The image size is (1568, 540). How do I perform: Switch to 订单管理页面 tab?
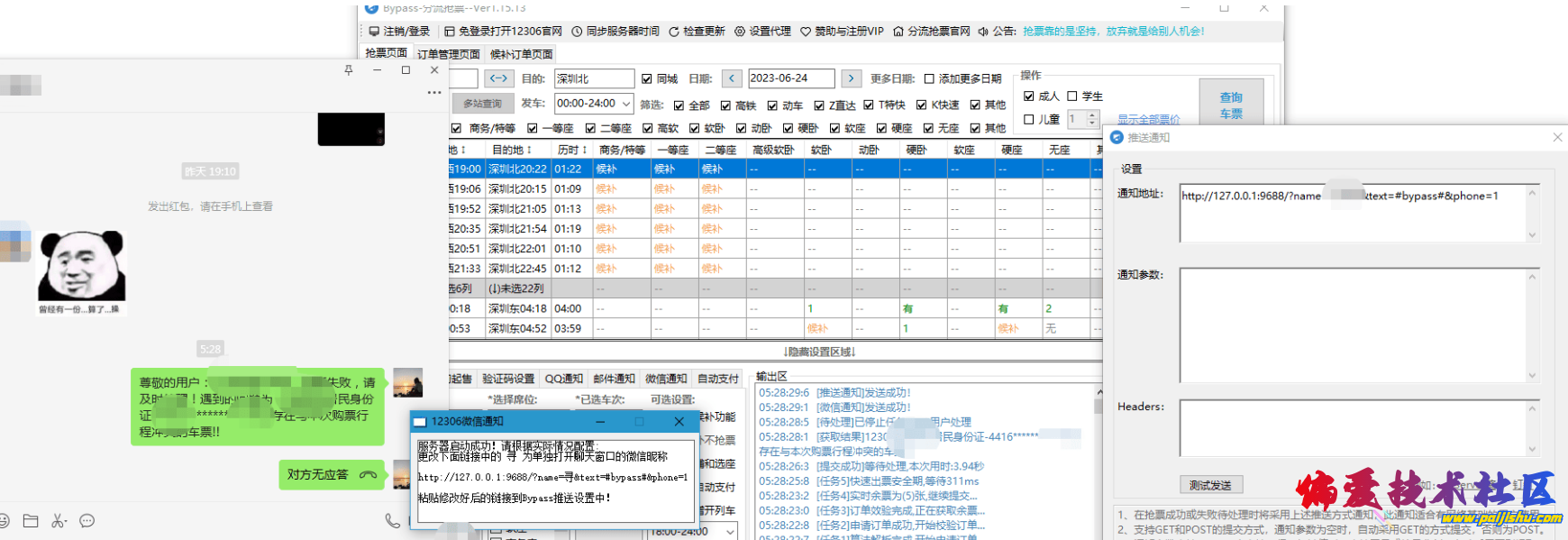pos(449,54)
